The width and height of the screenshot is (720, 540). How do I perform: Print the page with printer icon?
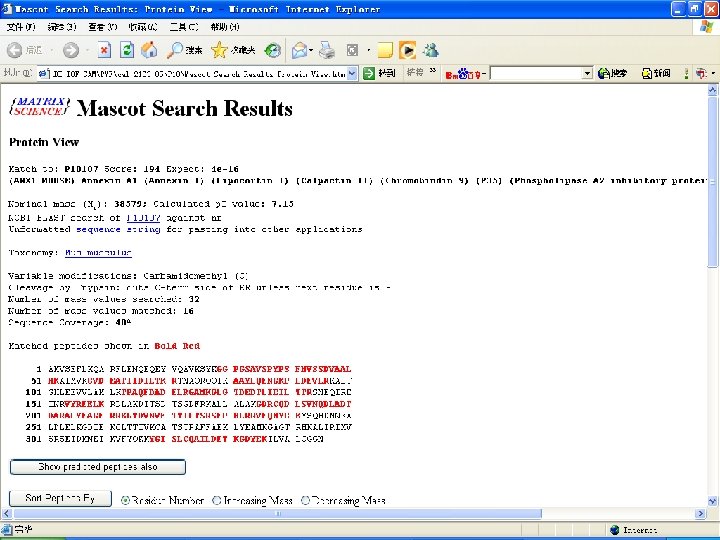[327, 50]
